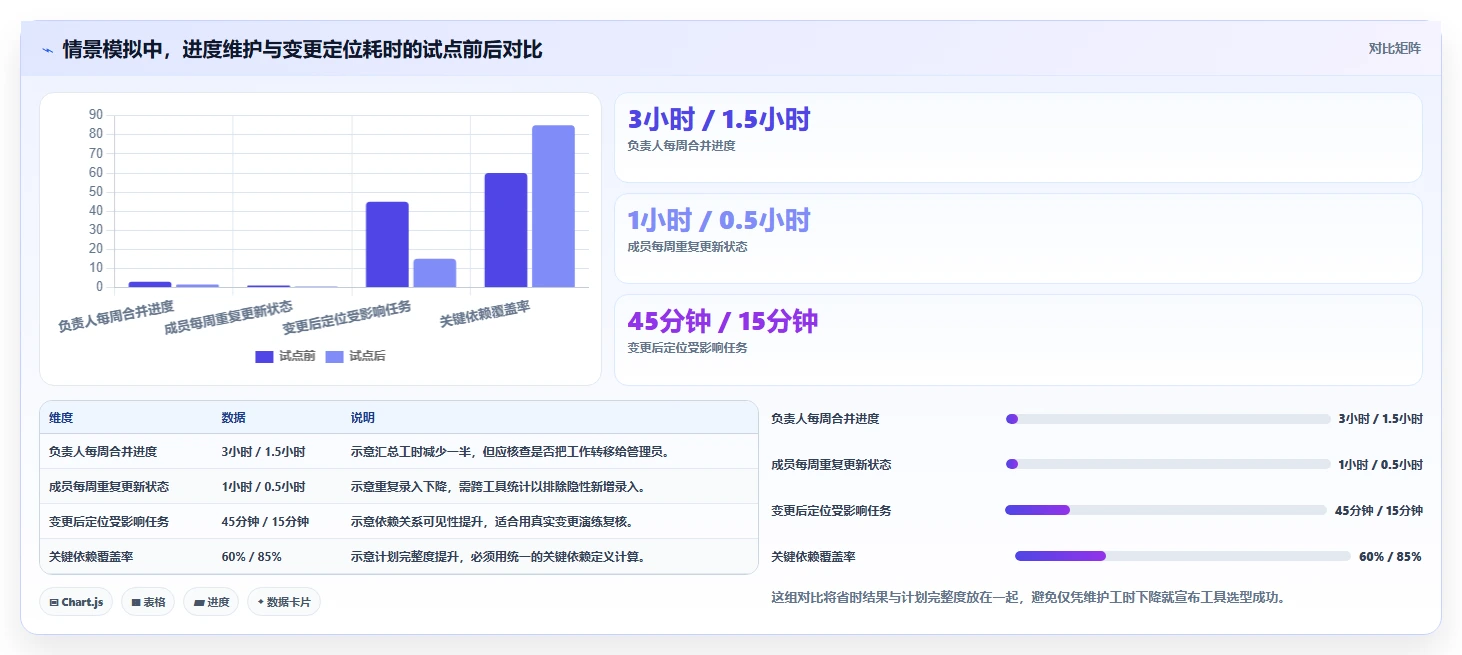Click the chart axis label 成员每周重复更新状态
Screen dimensions: 1462x655
[229, 317]
